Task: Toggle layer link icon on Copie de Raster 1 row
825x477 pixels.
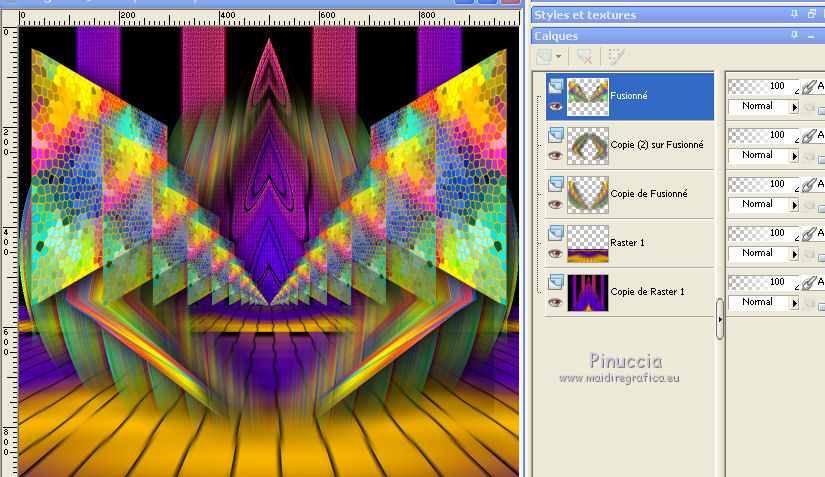Action: point(810,282)
